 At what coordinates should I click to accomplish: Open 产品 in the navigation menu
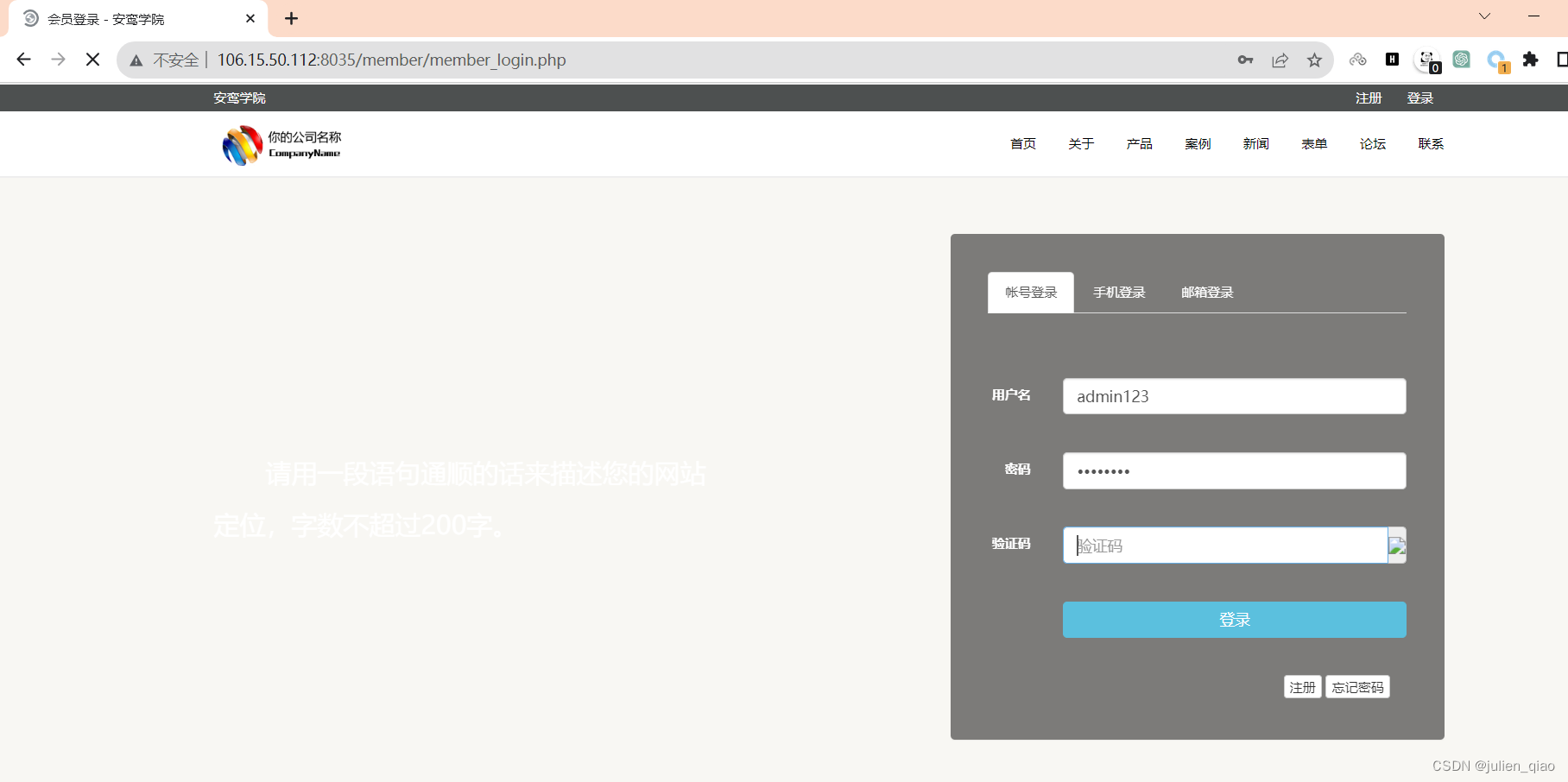click(x=1140, y=144)
